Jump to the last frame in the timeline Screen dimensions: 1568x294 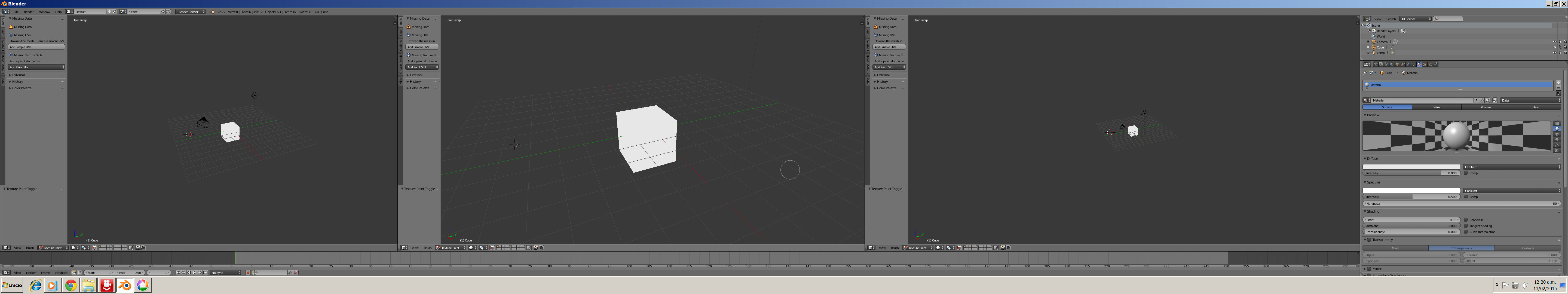(x=205, y=273)
